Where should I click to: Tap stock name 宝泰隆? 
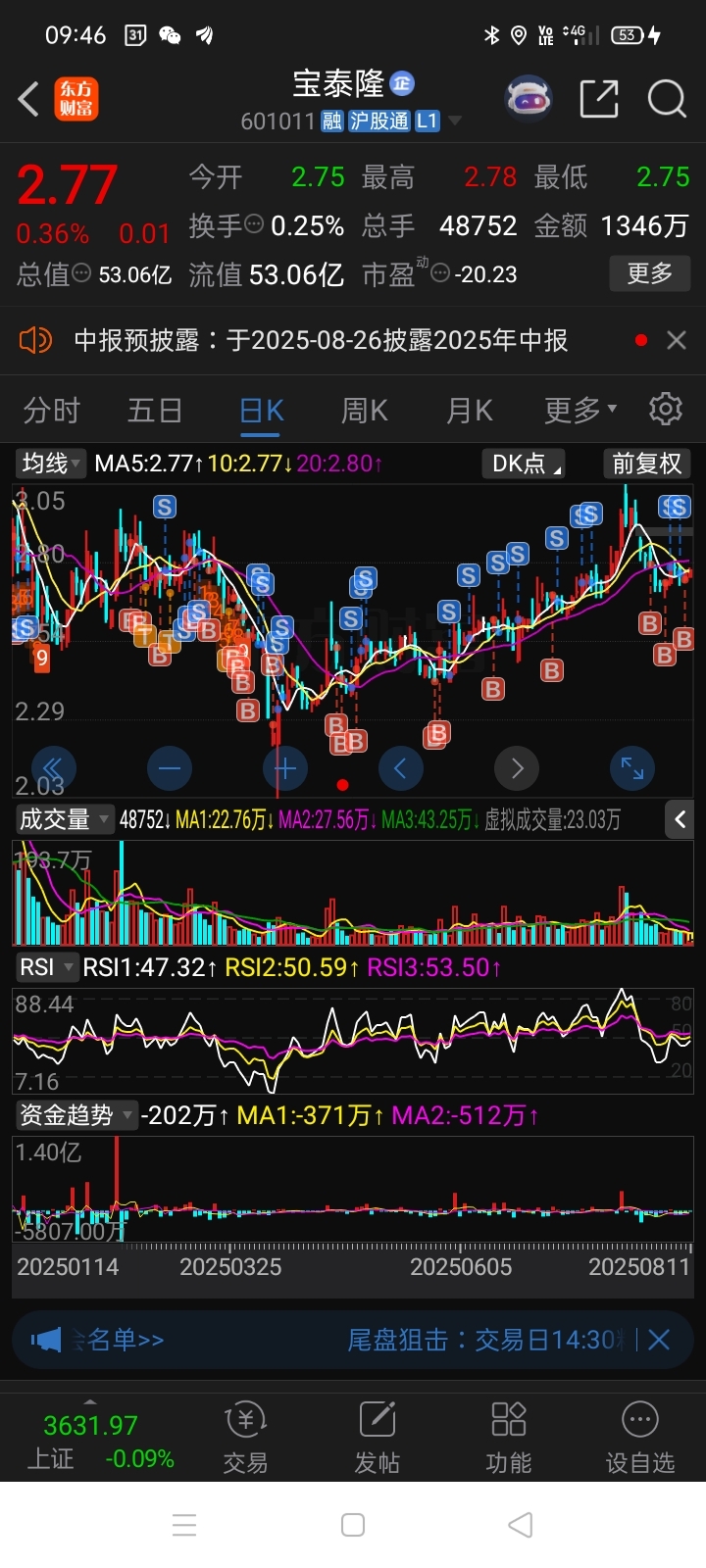coord(338,84)
